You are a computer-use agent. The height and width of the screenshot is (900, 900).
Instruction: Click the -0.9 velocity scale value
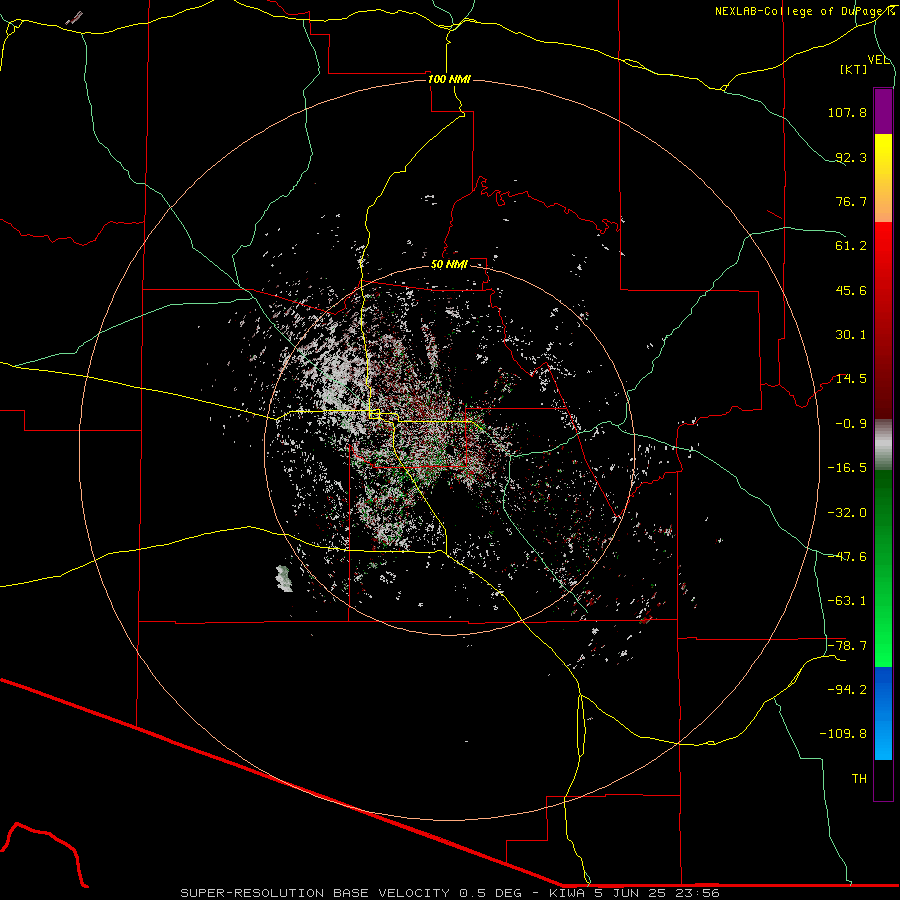(x=851, y=424)
